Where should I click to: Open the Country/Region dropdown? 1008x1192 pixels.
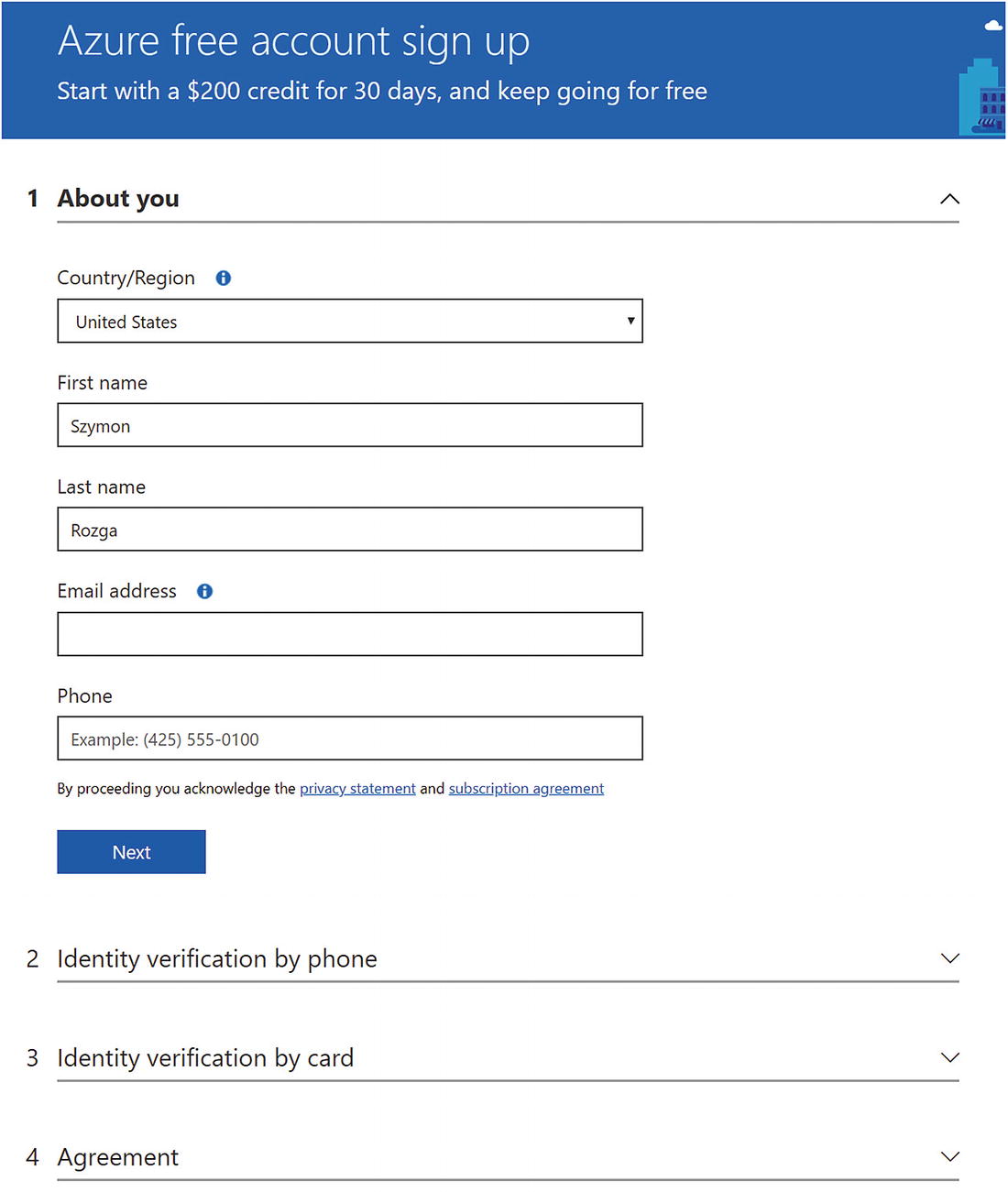click(x=350, y=322)
